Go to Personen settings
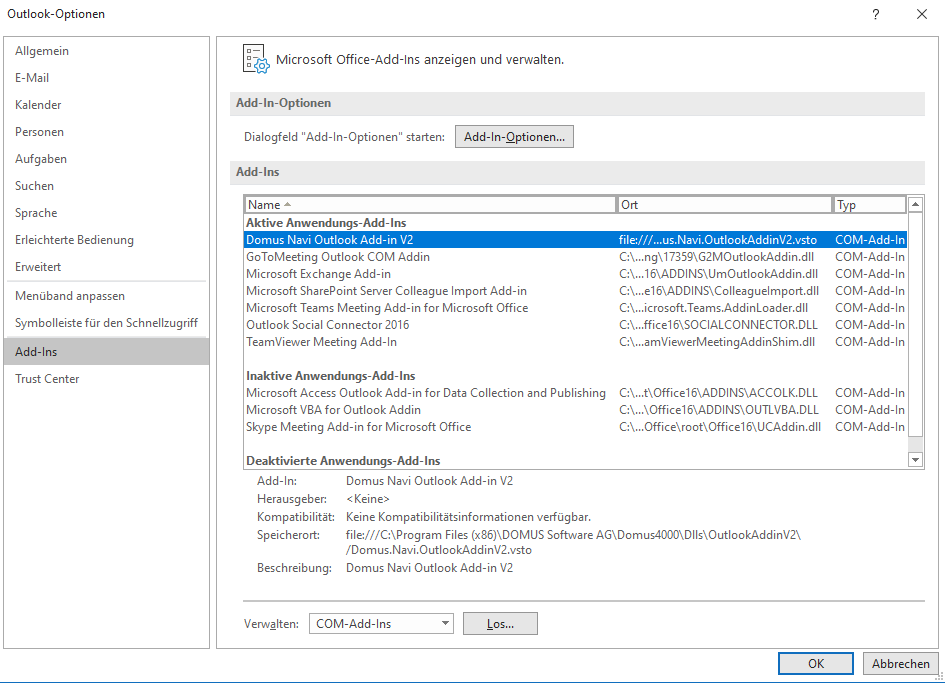The width and height of the screenshot is (945, 683). pyautogui.click(x=106, y=132)
